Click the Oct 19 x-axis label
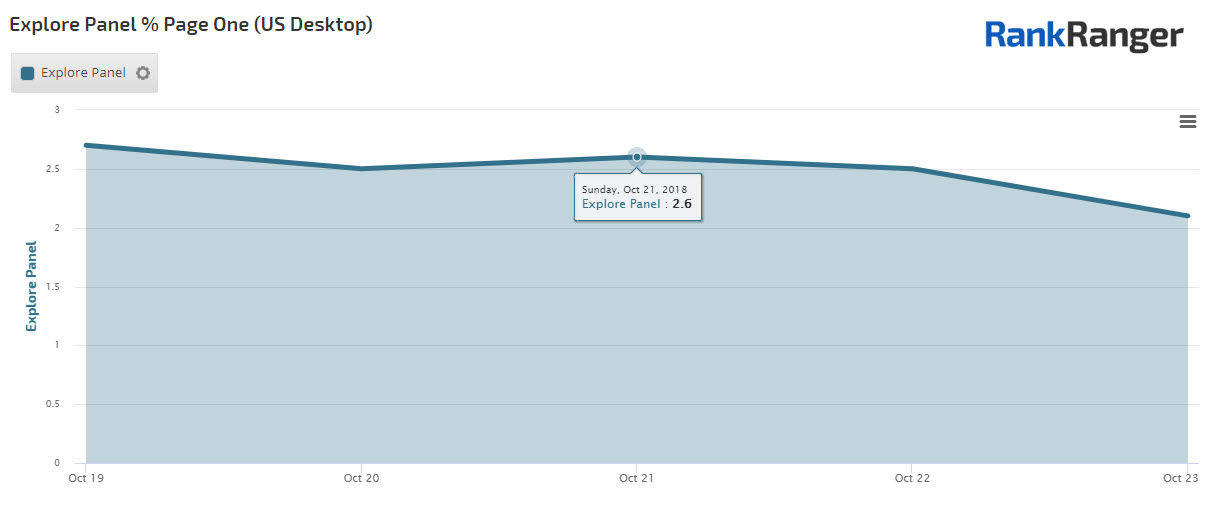The image size is (1222, 511). (x=86, y=478)
